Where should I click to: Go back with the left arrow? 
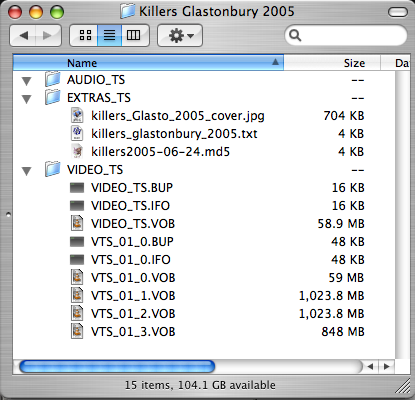[x=23, y=35]
